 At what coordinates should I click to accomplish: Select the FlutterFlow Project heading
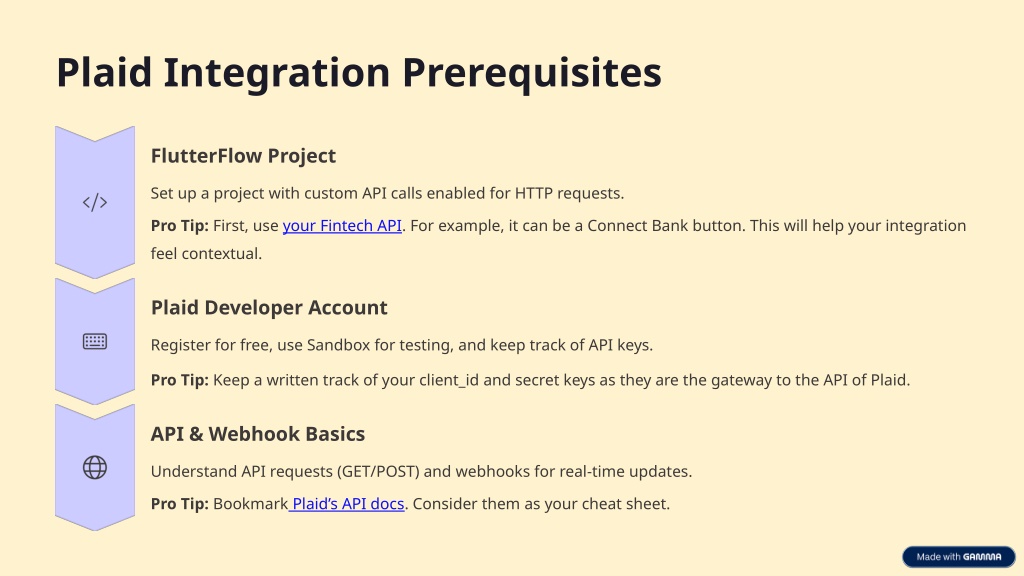pyautogui.click(x=243, y=156)
